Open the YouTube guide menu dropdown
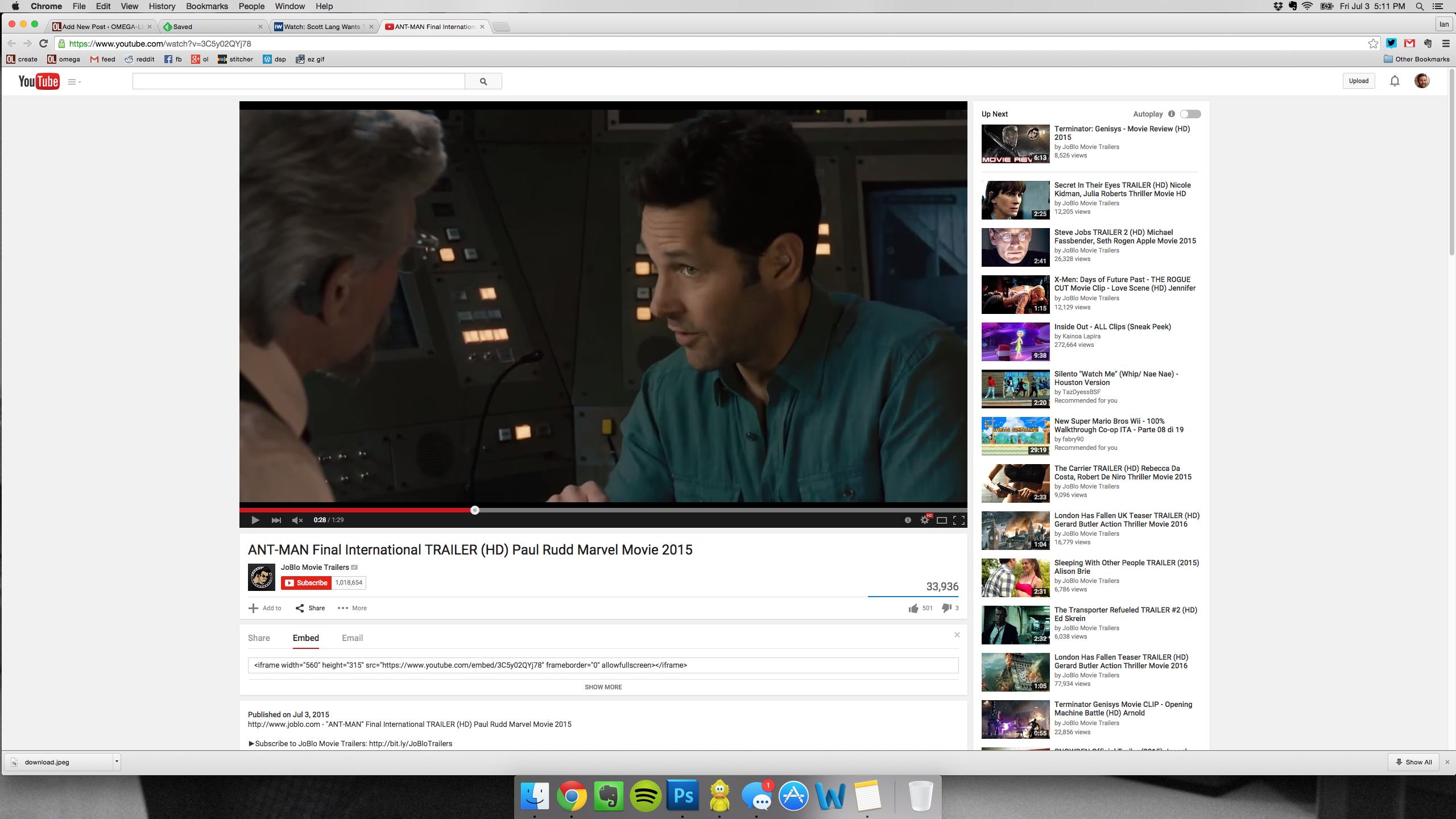 (75, 82)
